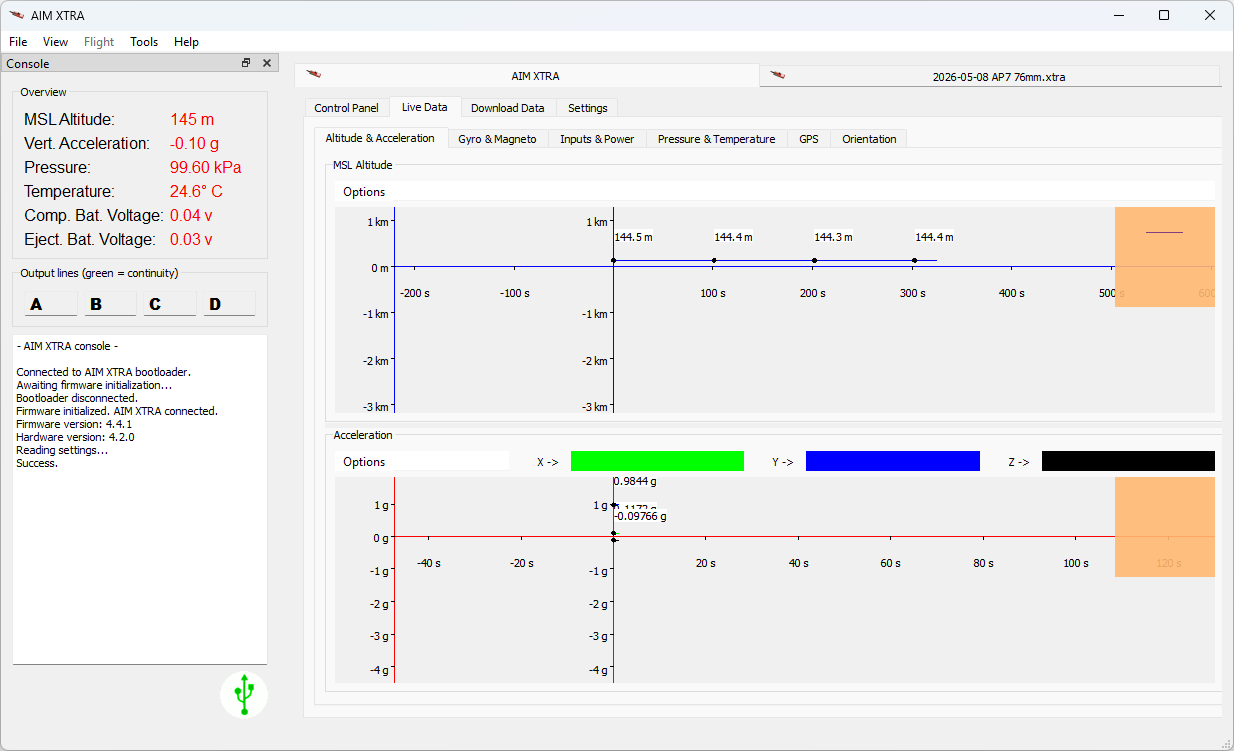Viewport: 1234px width, 751px height.
Task: Click console line 'Firmware version: 4.4.1'
Action: 74,424
